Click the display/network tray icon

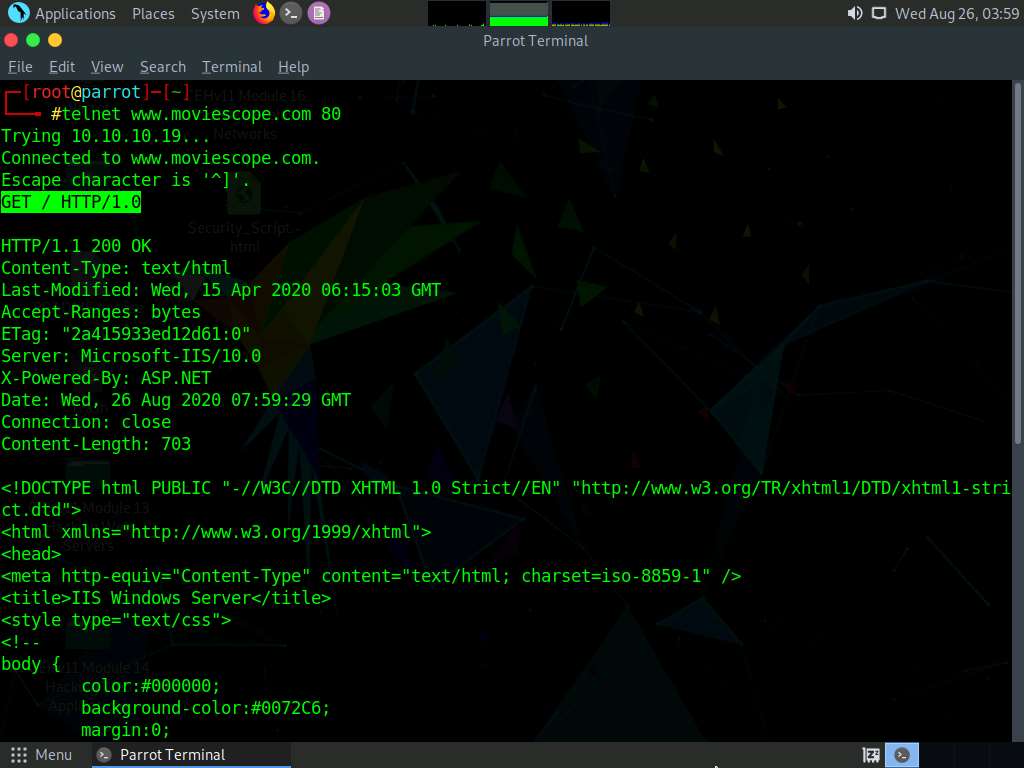(879, 13)
